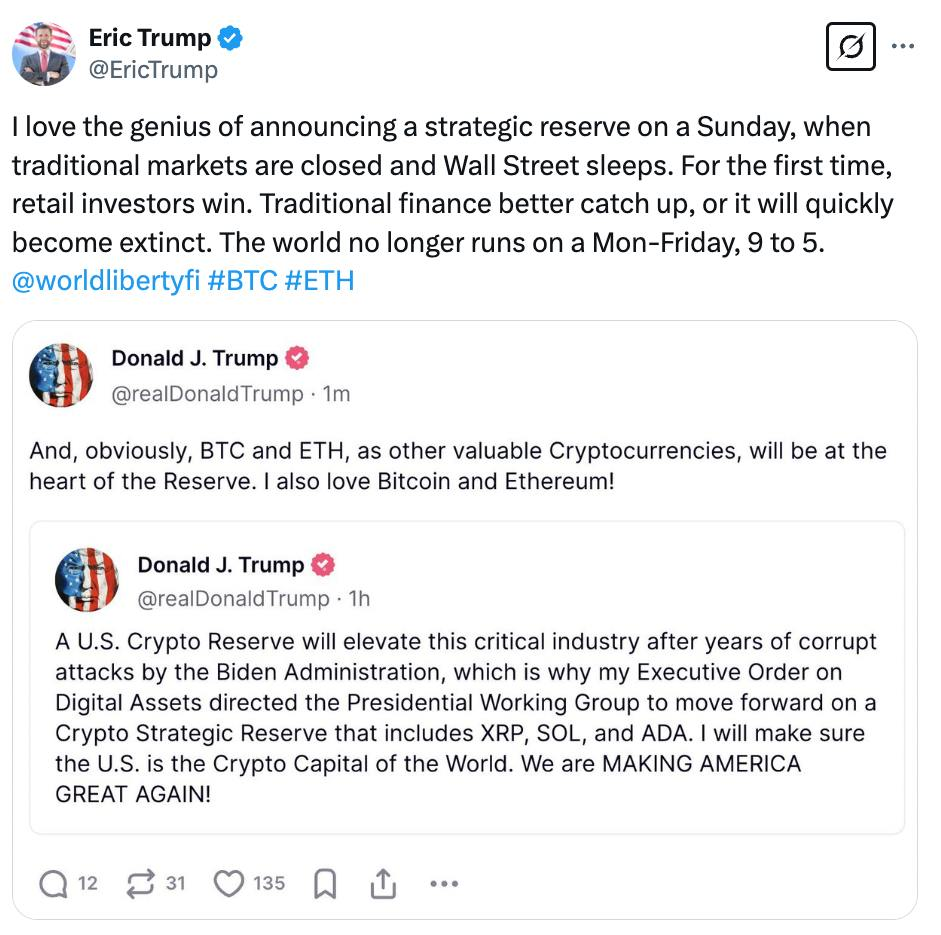This screenshot has height=935, width=941.
Task: Visit the @EricTrump handle
Action: [x=153, y=70]
